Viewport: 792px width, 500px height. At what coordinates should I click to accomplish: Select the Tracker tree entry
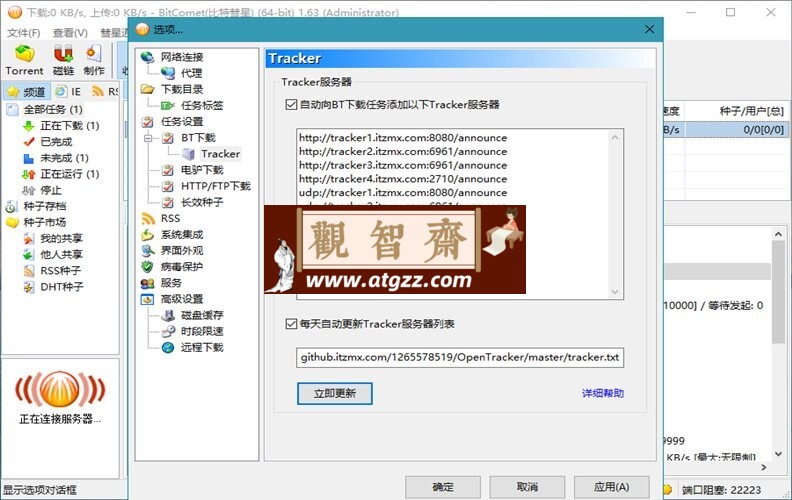click(220, 154)
